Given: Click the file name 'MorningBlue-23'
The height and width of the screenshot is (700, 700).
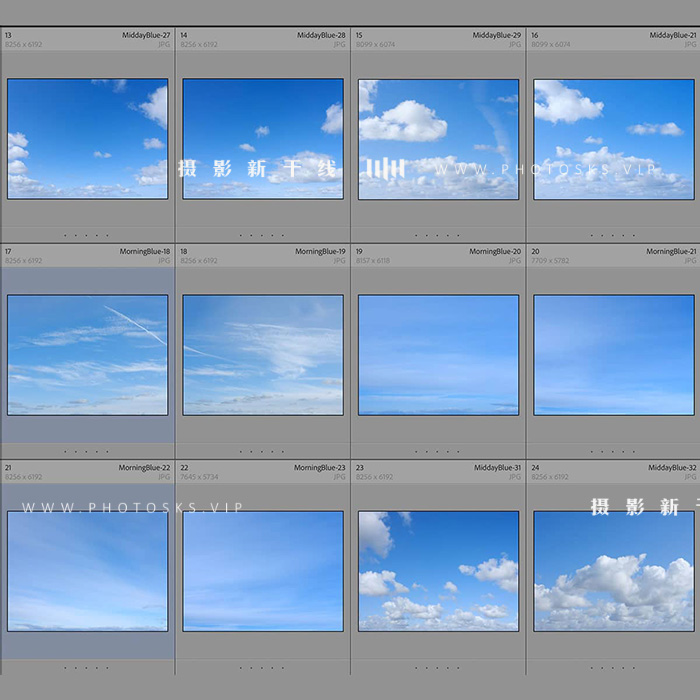Looking at the screenshot, I should tap(320, 468).
